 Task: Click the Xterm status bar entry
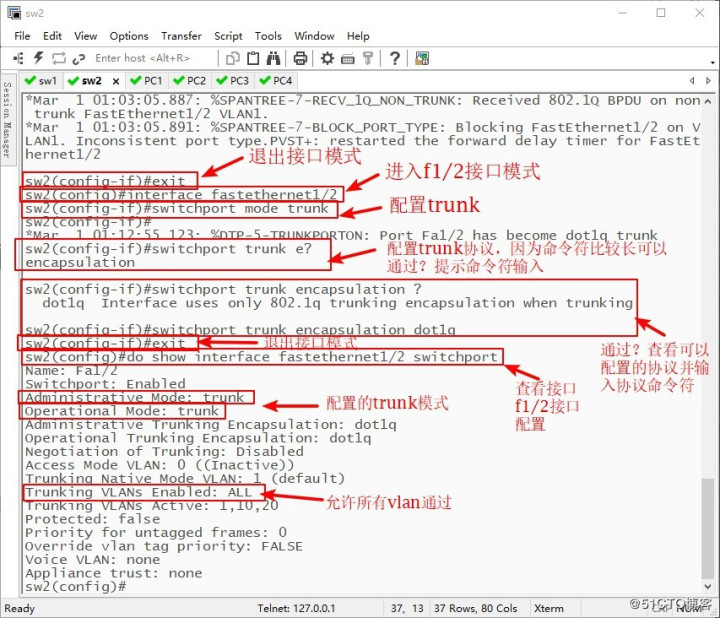point(549,608)
